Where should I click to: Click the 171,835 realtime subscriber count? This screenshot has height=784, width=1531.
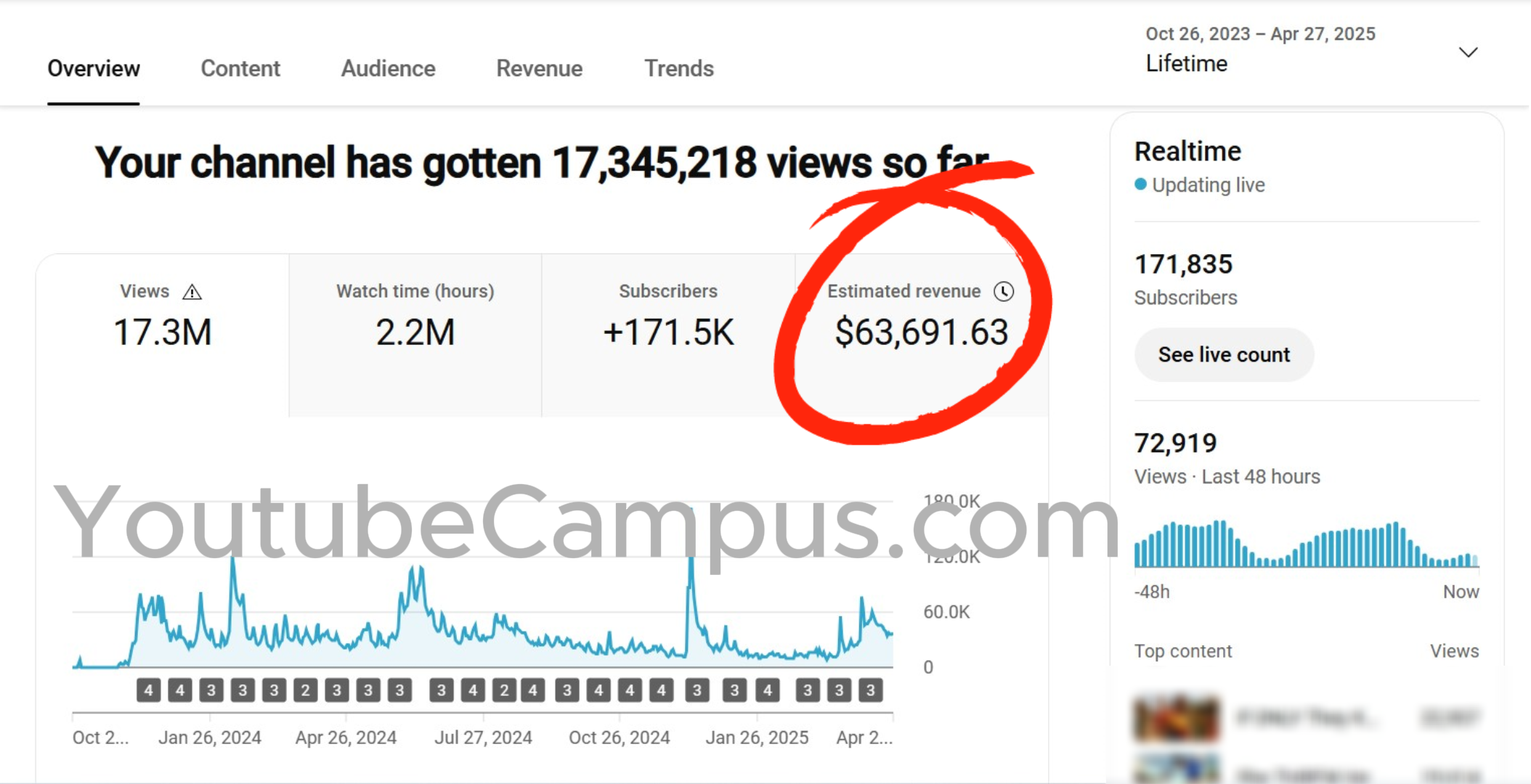click(x=1183, y=264)
